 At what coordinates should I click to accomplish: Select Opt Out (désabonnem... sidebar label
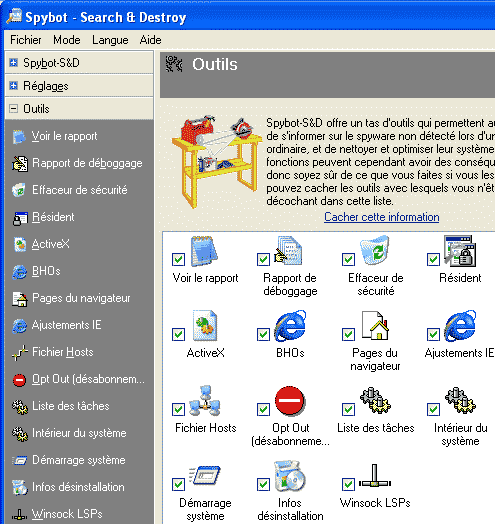click(88, 380)
